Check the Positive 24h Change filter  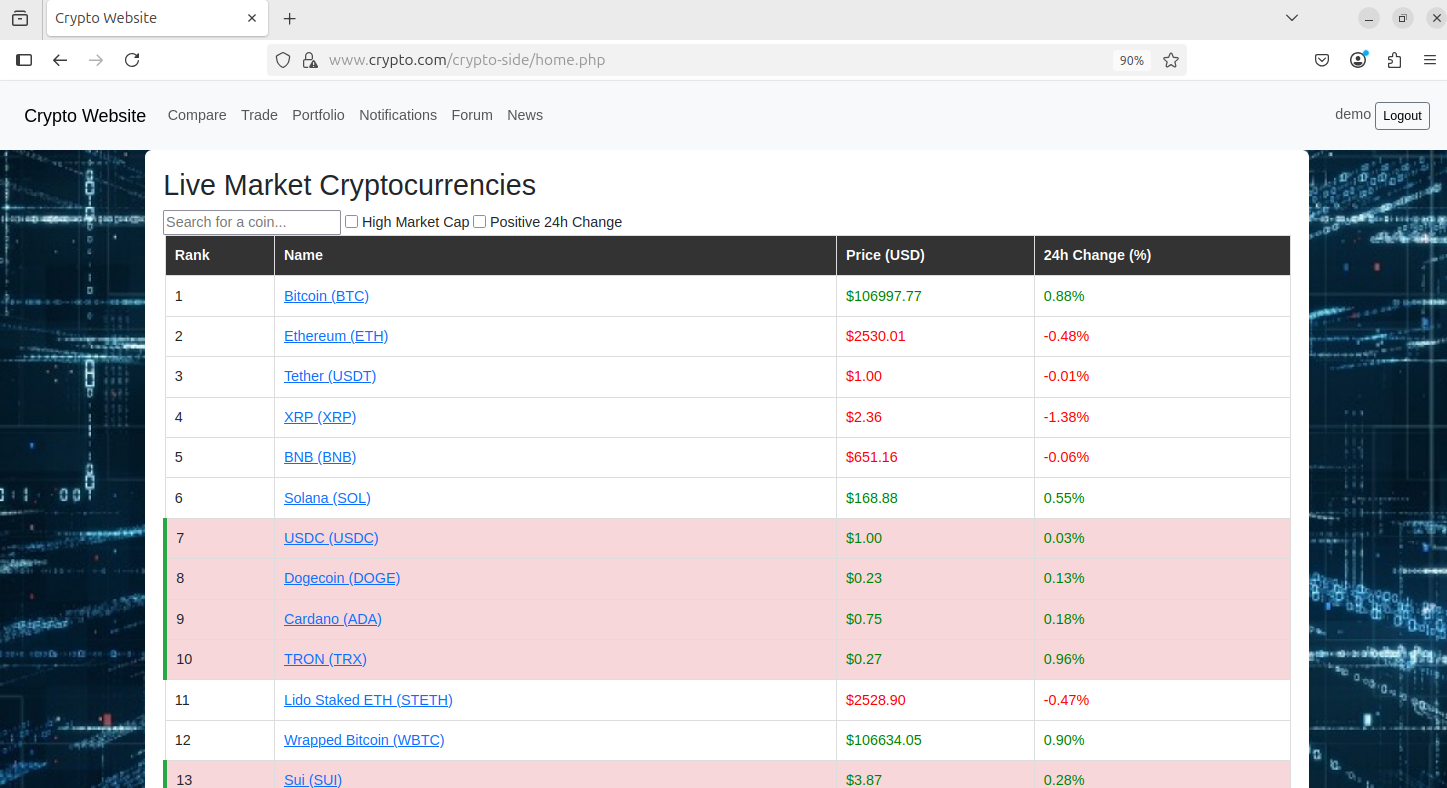click(x=479, y=222)
